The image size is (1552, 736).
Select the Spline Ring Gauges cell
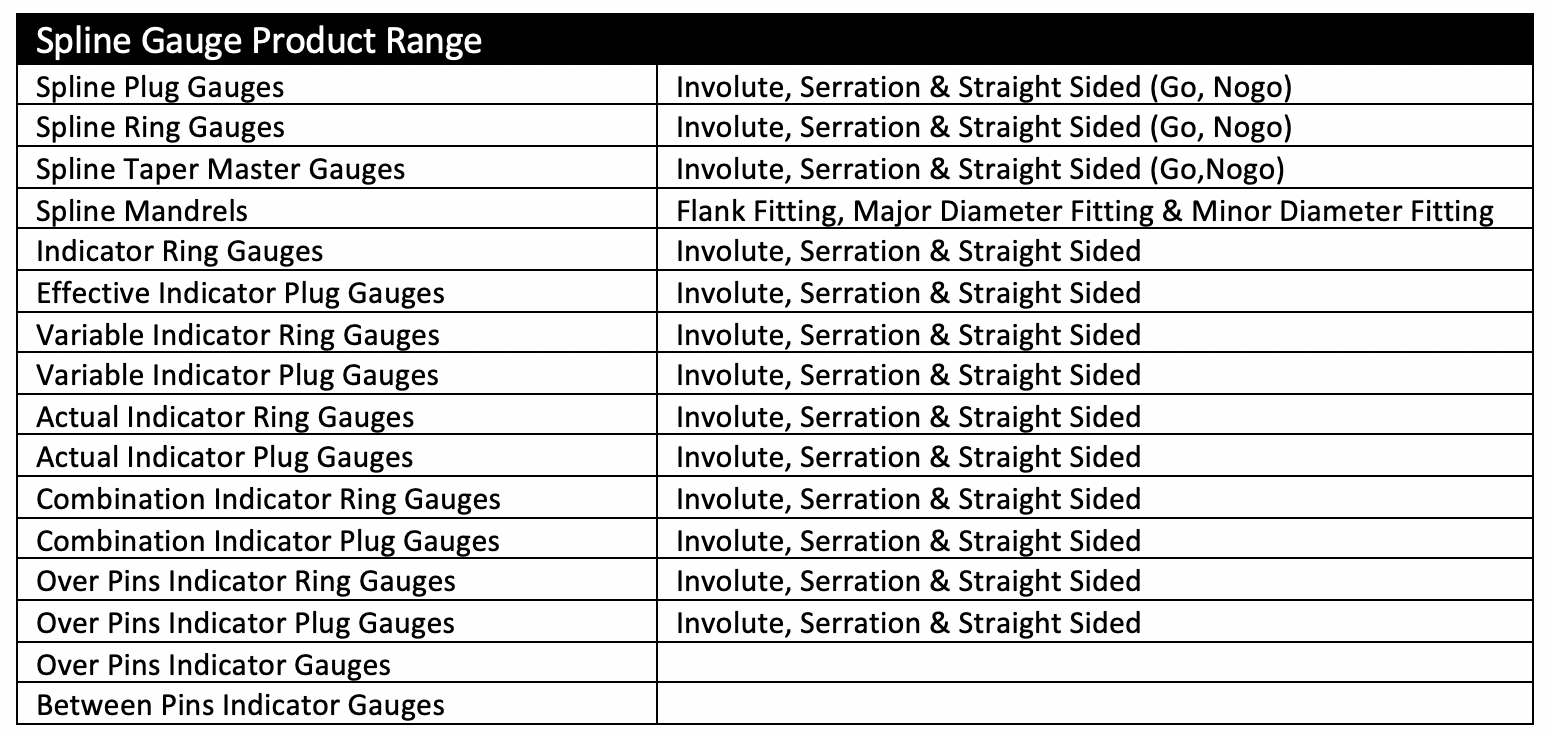tap(337, 128)
